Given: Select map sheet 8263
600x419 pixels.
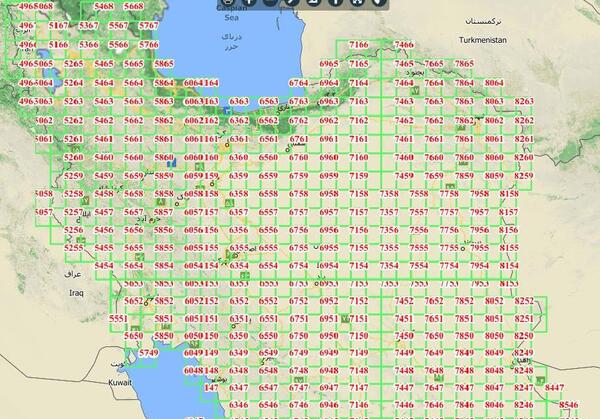Looking at the screenshot, I should click(x=524, y=101).
